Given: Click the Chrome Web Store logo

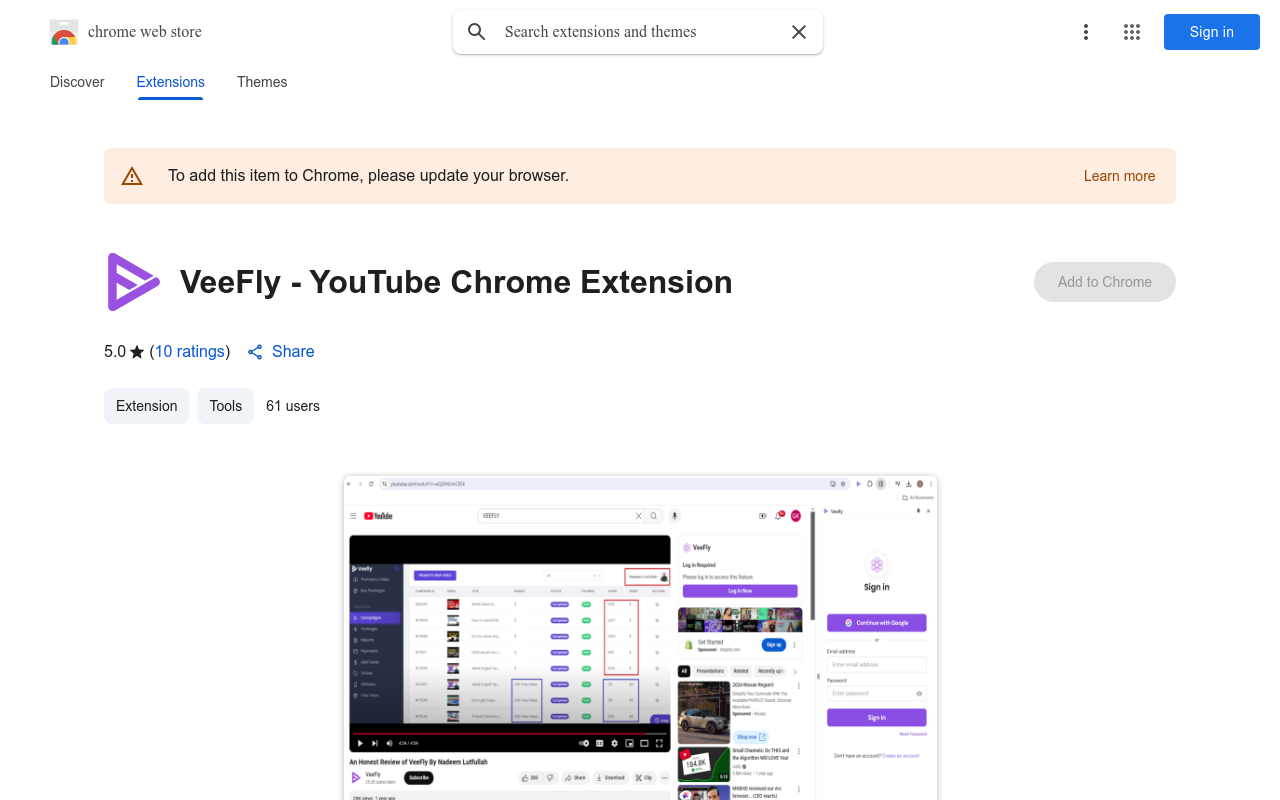Looking at the screenshot, I should (x=64, y=32).
